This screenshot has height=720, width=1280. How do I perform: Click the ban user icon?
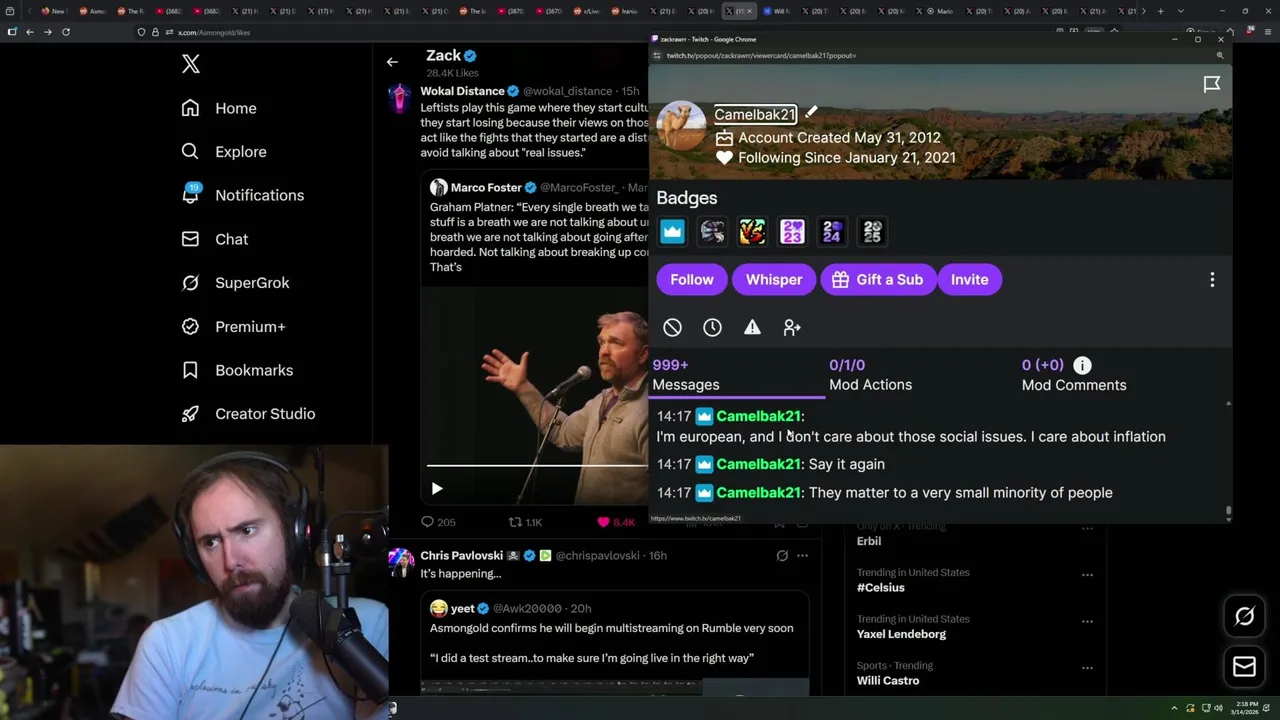click(672, 327)
